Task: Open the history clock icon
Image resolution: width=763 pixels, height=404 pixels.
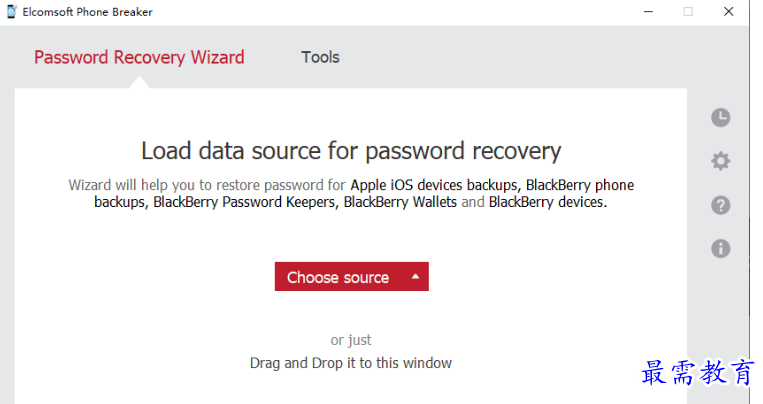Action: coord(720,117)
